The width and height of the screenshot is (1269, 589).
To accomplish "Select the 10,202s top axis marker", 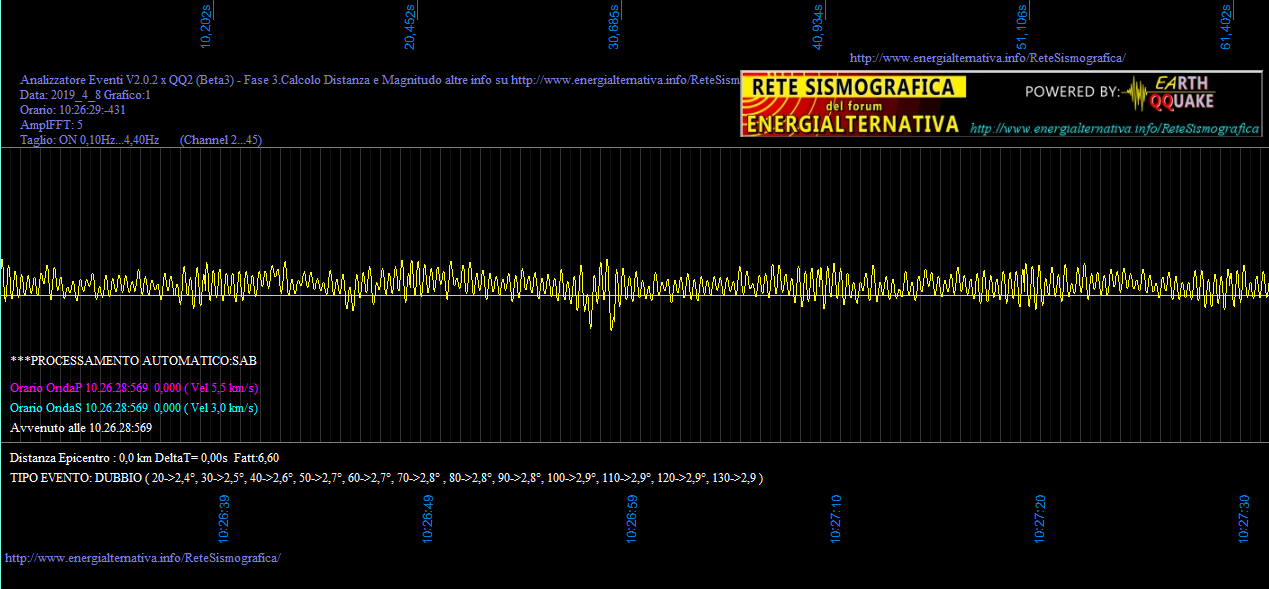I will click(206, 27).
